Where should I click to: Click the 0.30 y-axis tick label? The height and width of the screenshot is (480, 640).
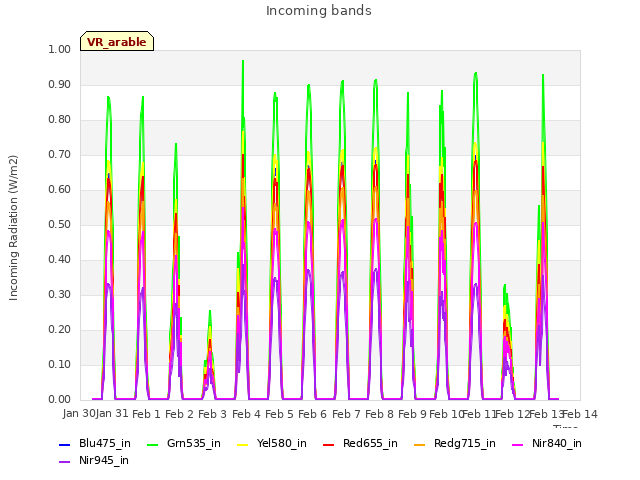(x=60, y=294)
